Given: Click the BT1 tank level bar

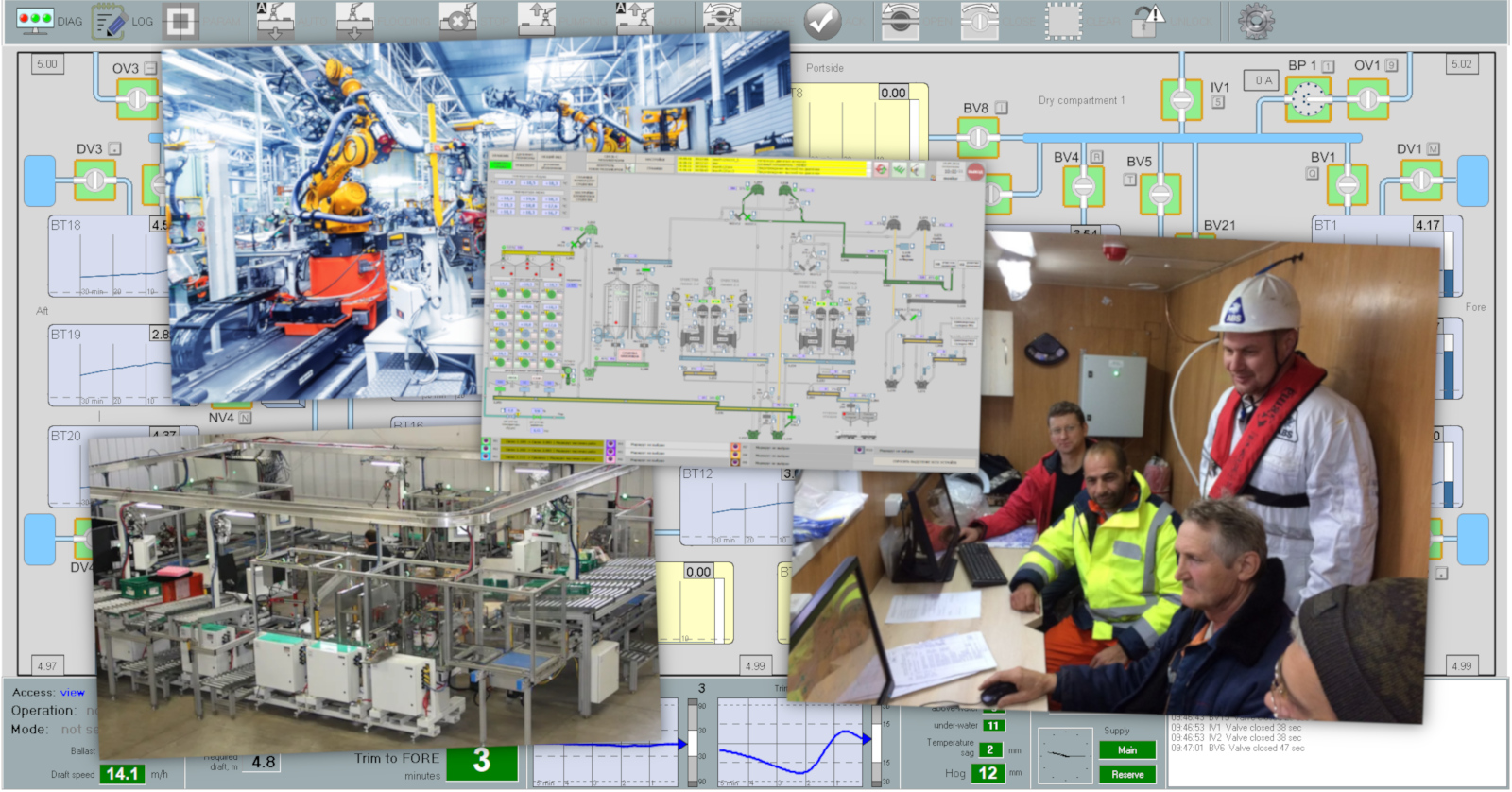Looking at the screenshot, I should click(1449, 265).
